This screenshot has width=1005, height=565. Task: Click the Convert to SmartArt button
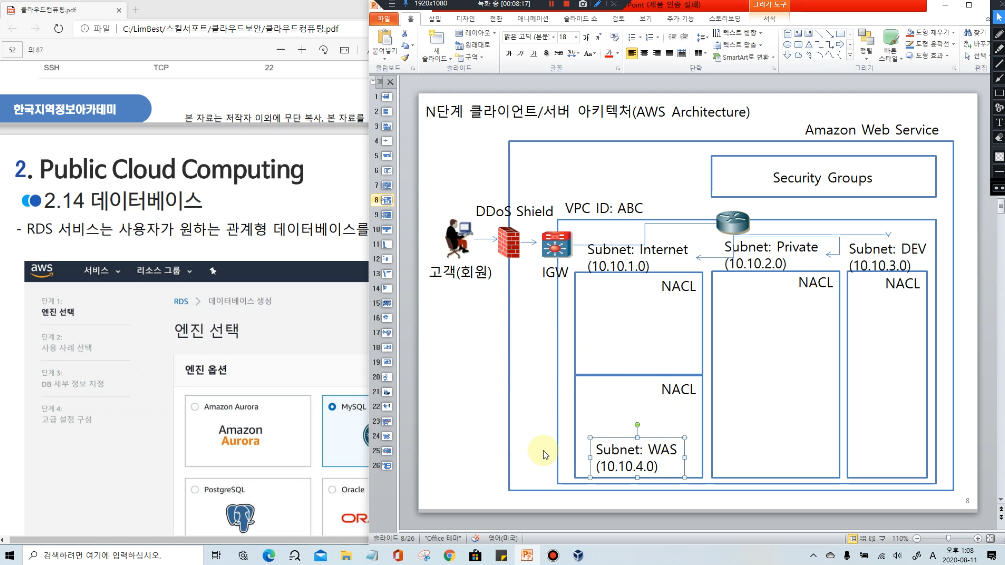743,57
